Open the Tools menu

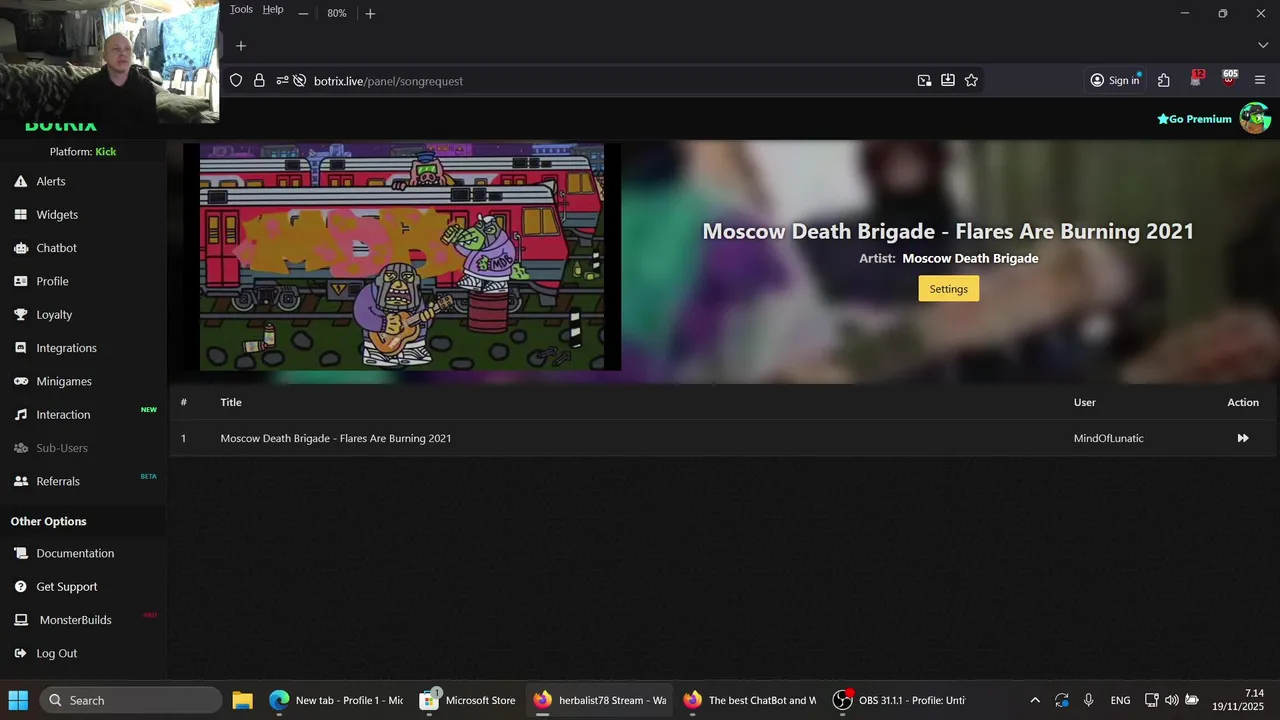(x=241, y=9)
